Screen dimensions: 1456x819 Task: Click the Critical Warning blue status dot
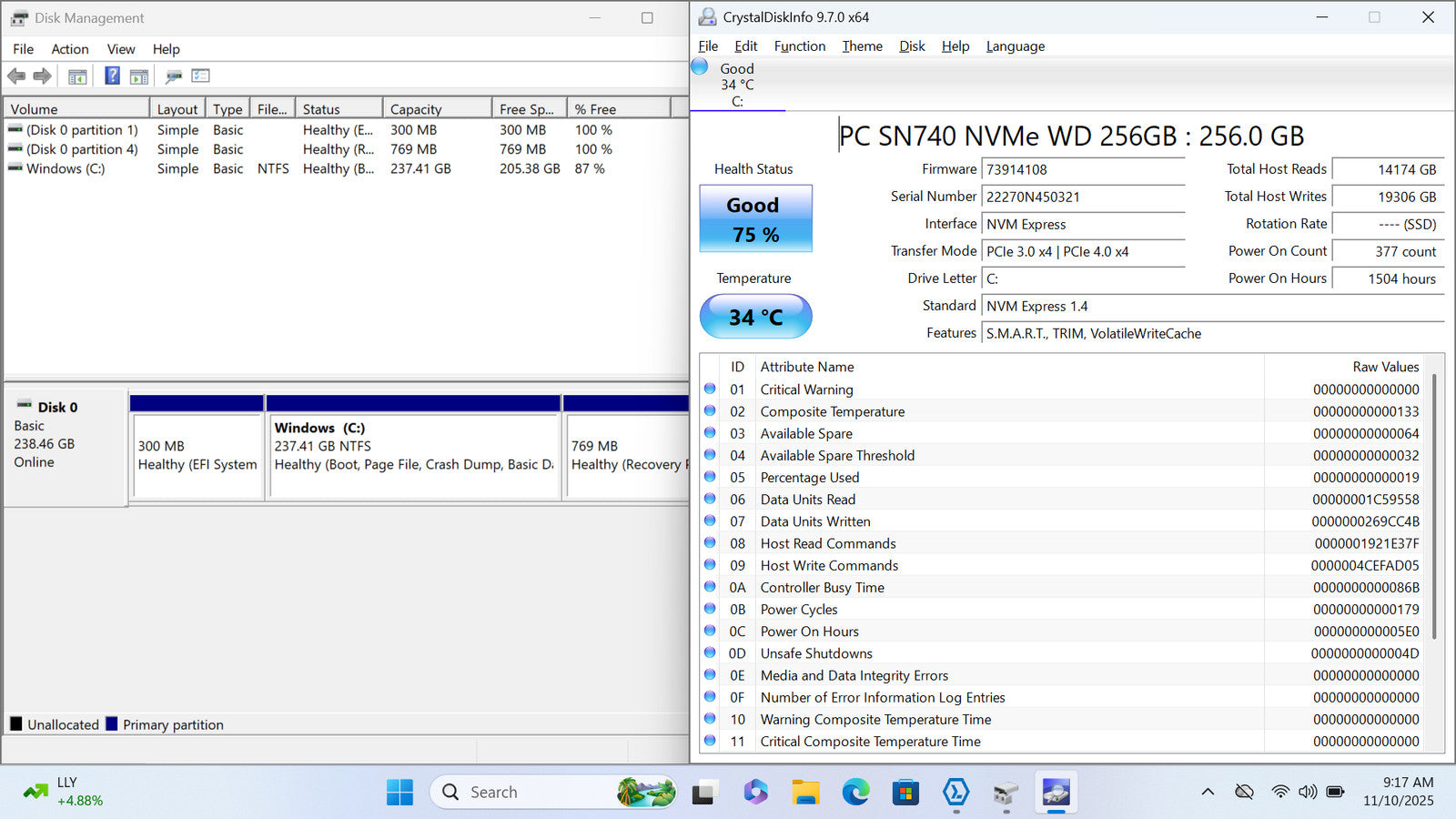[x=710, y=389]
